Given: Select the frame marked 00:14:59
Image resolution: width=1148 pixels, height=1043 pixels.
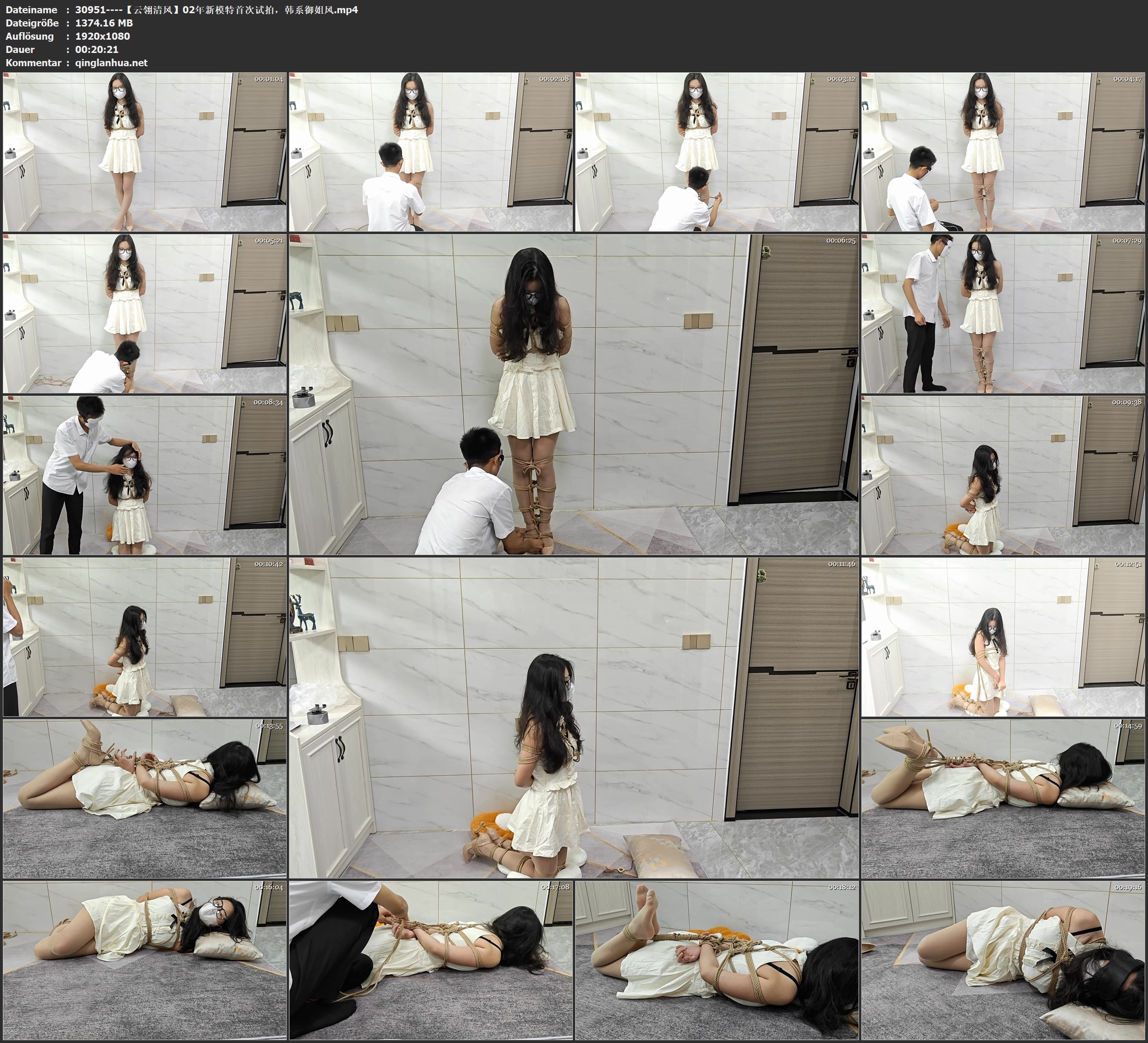Looking at the screenshot, I should pyautogui.click(x=1003, y=799).
